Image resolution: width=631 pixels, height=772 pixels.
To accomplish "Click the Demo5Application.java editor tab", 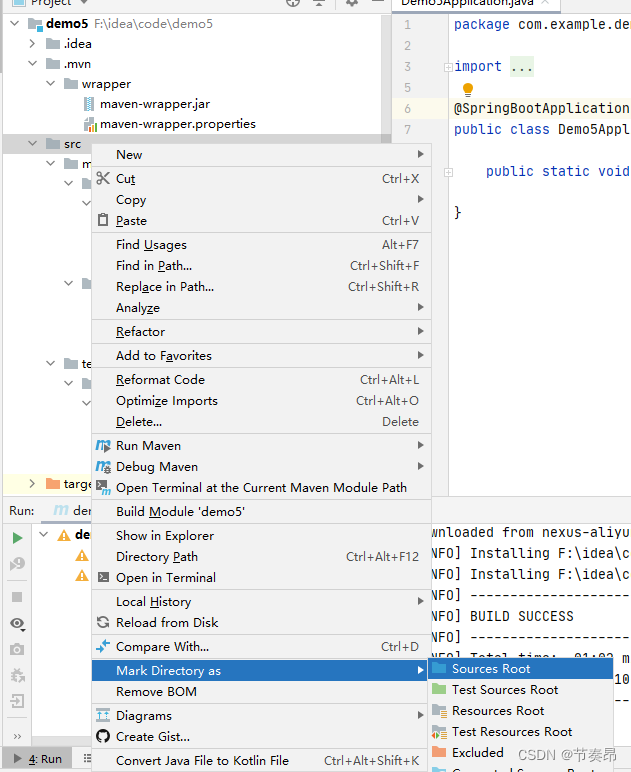I will pyautogui.click(x=475, y=4).
